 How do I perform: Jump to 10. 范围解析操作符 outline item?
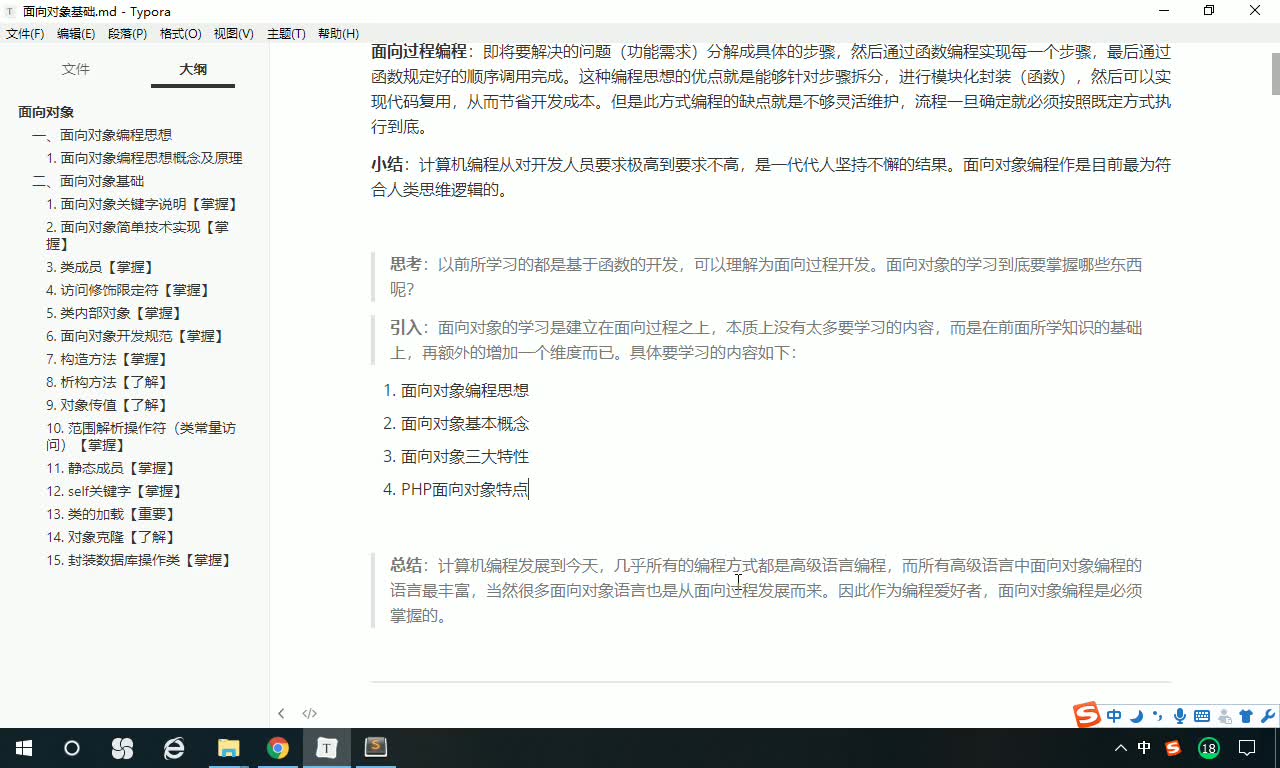pyautogui.click(x=141, y=436)
